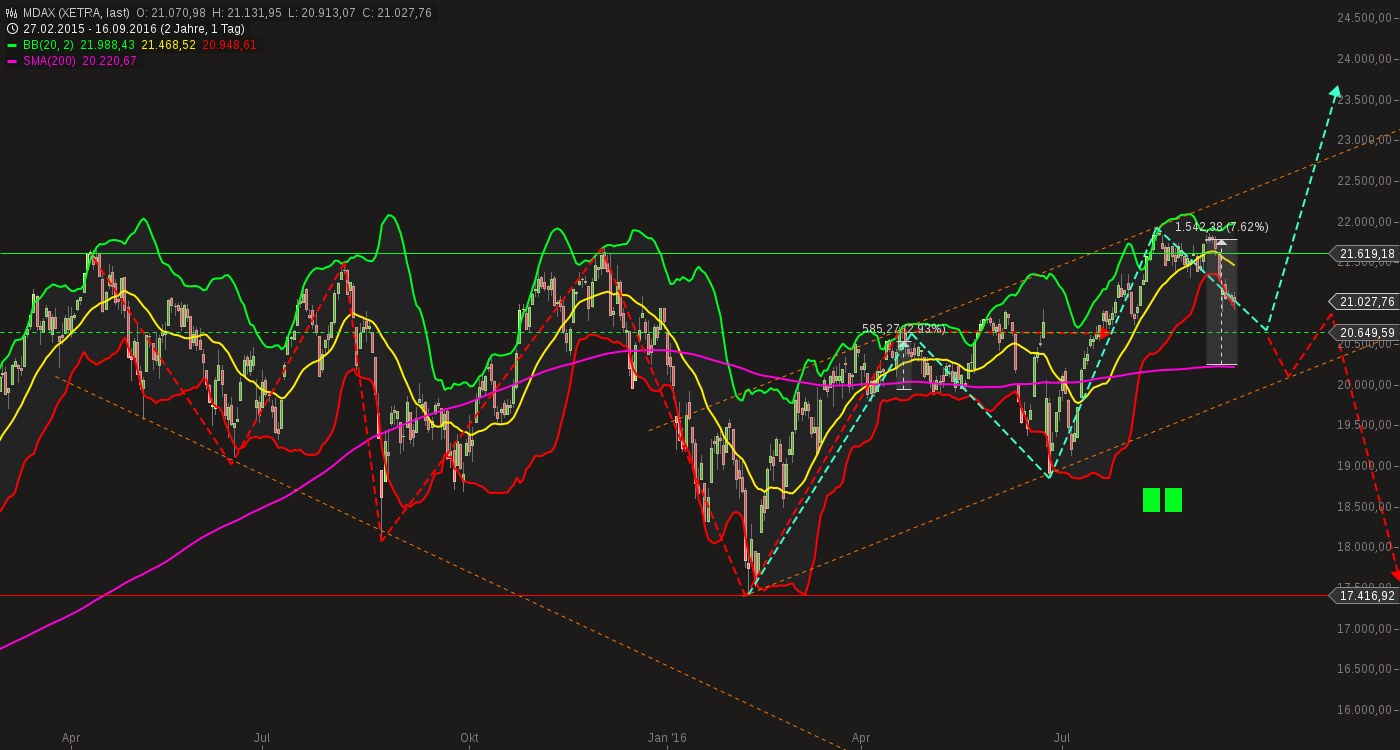The height and width of the screenshot is (750, 1400).
Task: Click the 21.619,18 resistance price tag
Action: pos(1365,254)
